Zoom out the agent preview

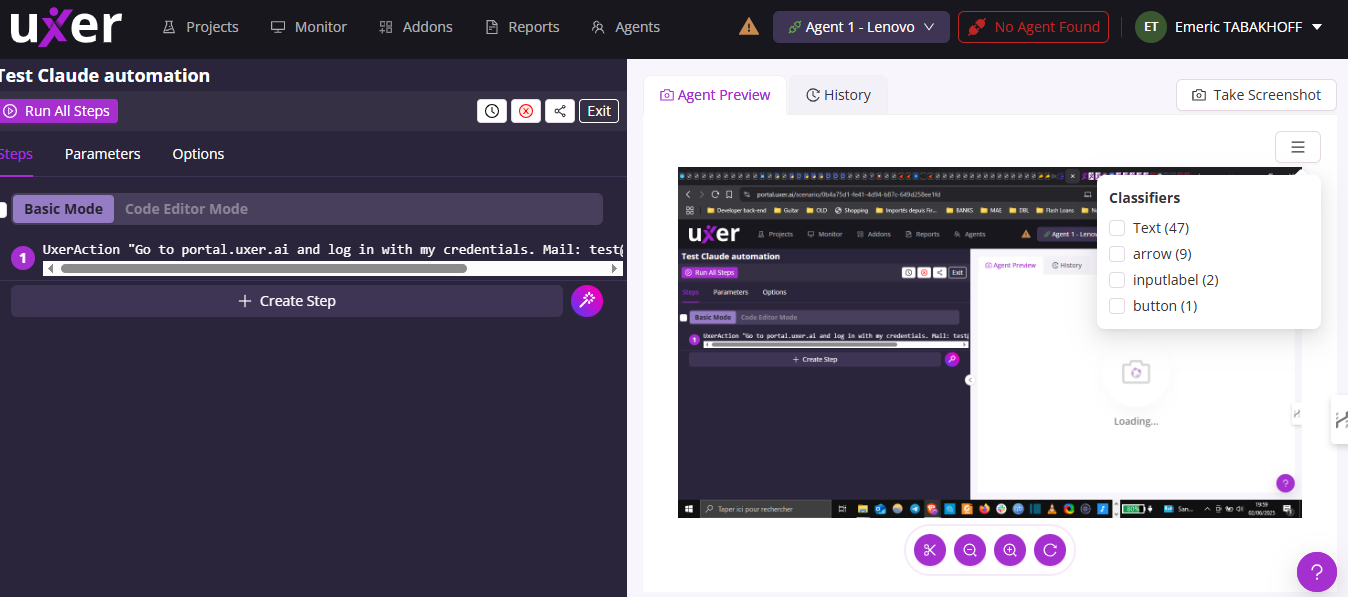point(970,549)
